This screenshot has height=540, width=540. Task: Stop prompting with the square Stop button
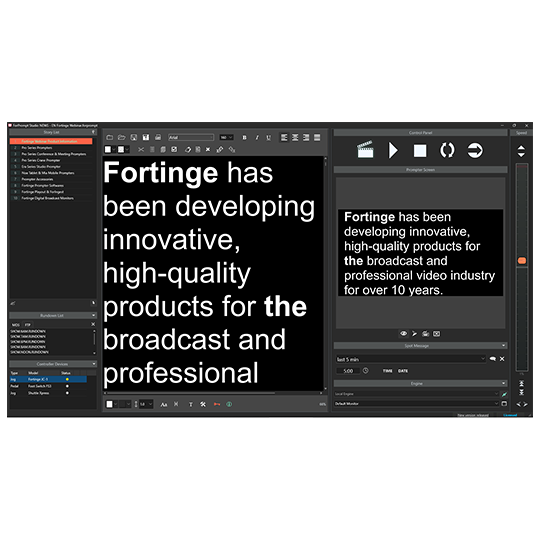[420, 150]
